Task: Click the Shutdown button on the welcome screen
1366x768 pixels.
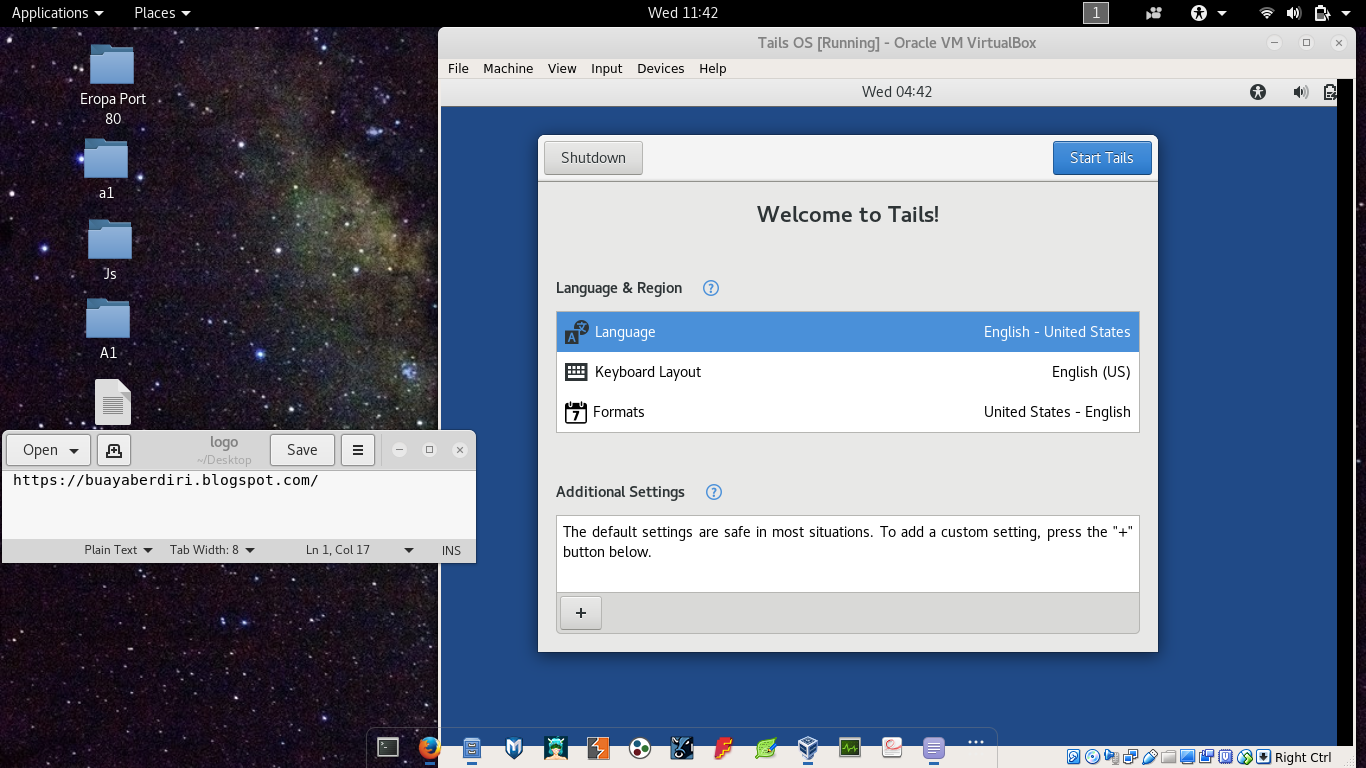Action: click(x=592, y=157)
